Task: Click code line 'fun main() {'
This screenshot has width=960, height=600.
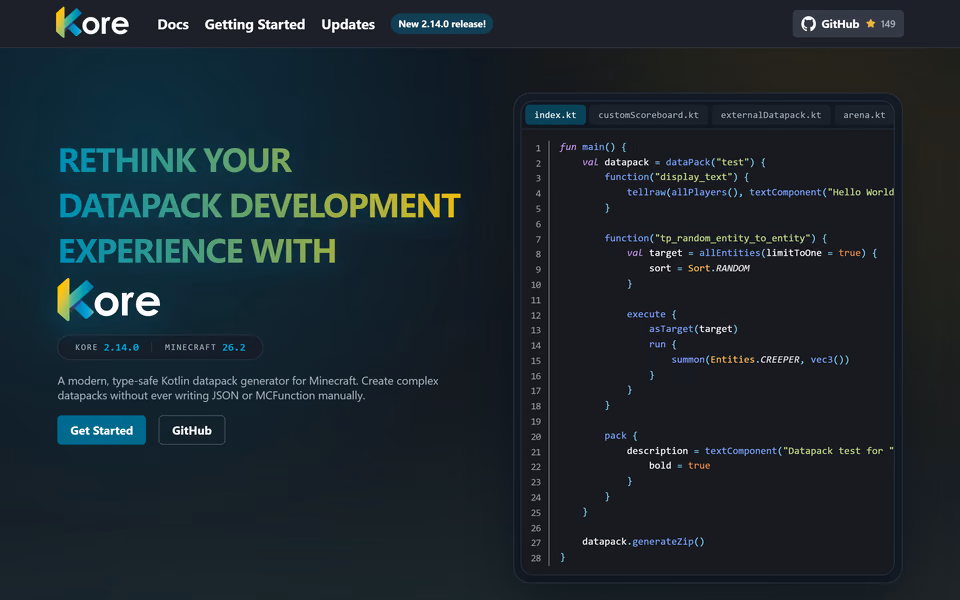Action: (x=593, y=147)
